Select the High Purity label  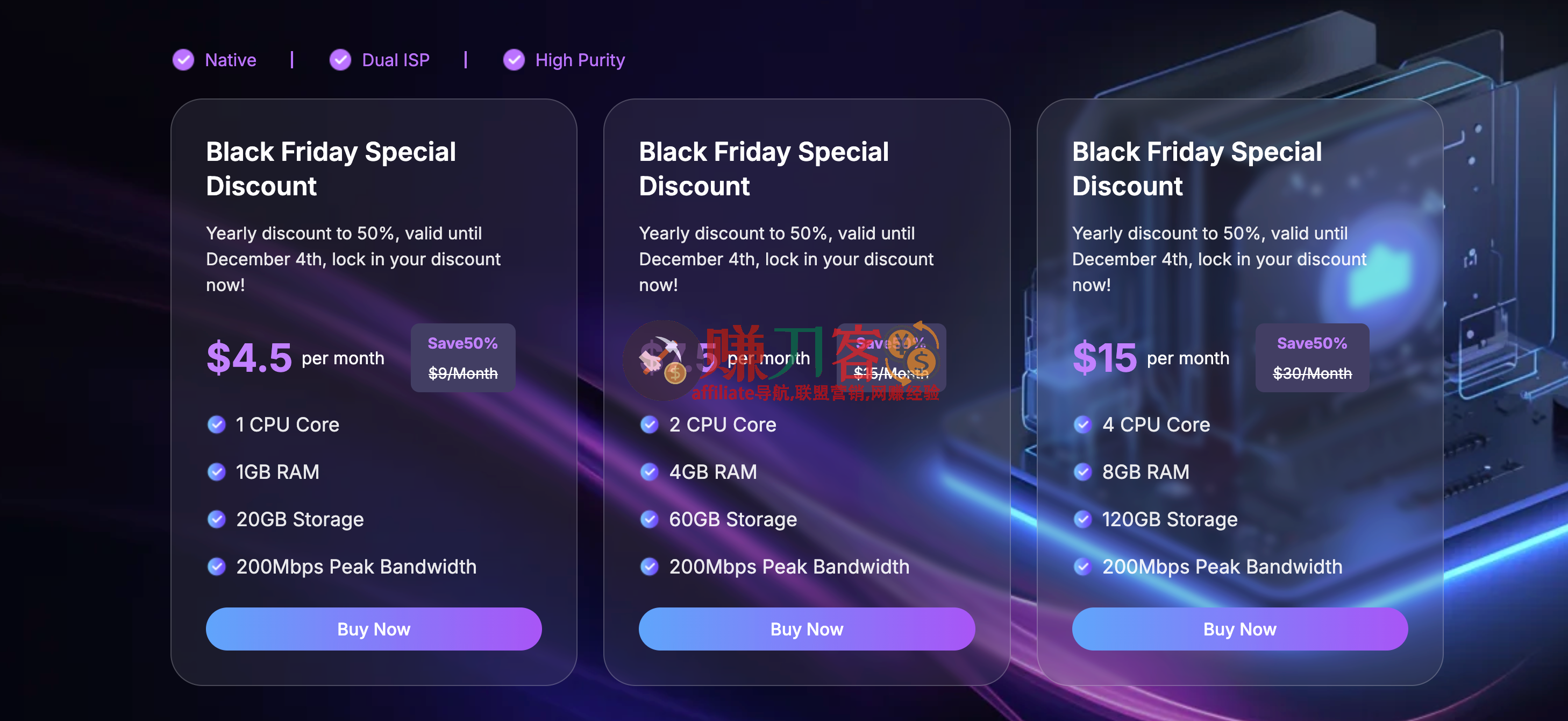click(x=580, y=60)
